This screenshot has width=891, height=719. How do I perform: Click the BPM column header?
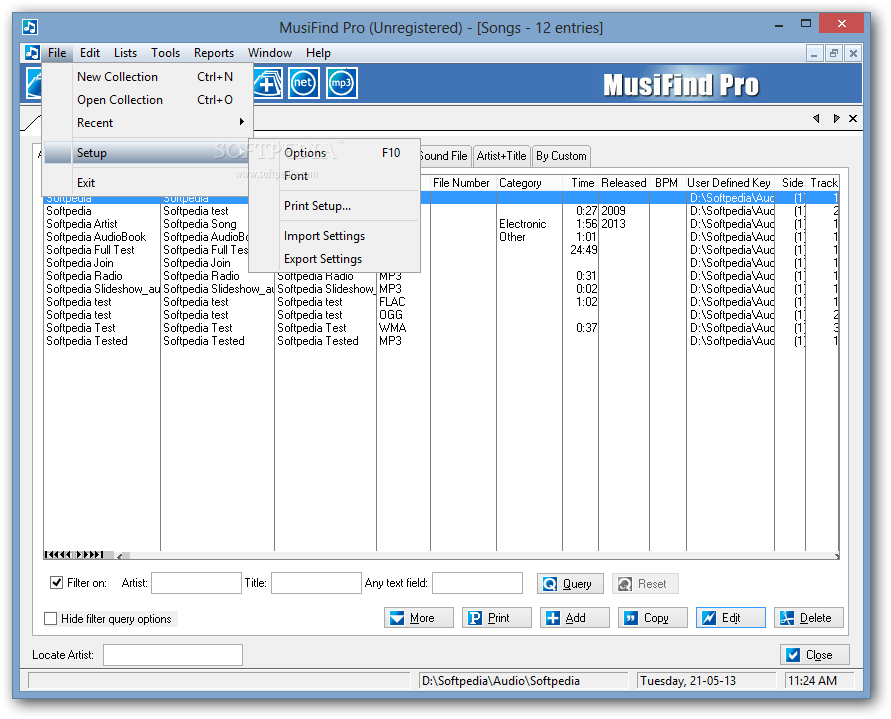point(667,183)
